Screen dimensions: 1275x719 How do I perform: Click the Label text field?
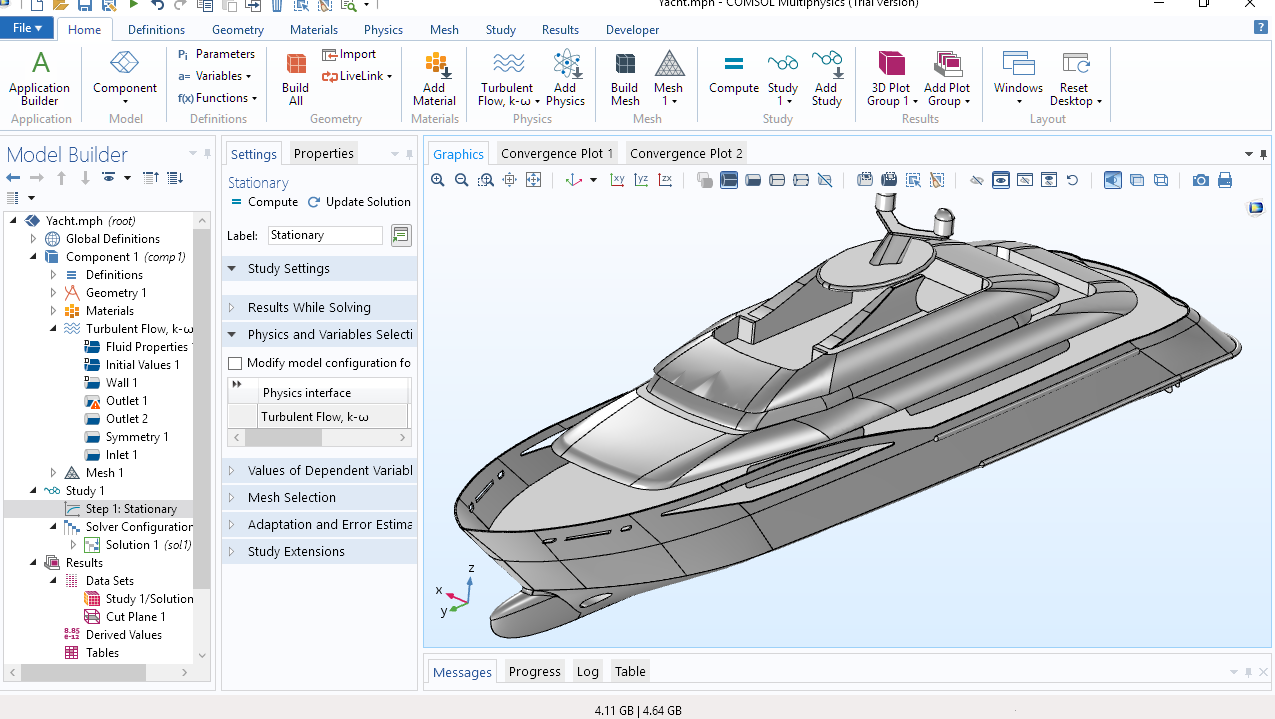(325, 235)
